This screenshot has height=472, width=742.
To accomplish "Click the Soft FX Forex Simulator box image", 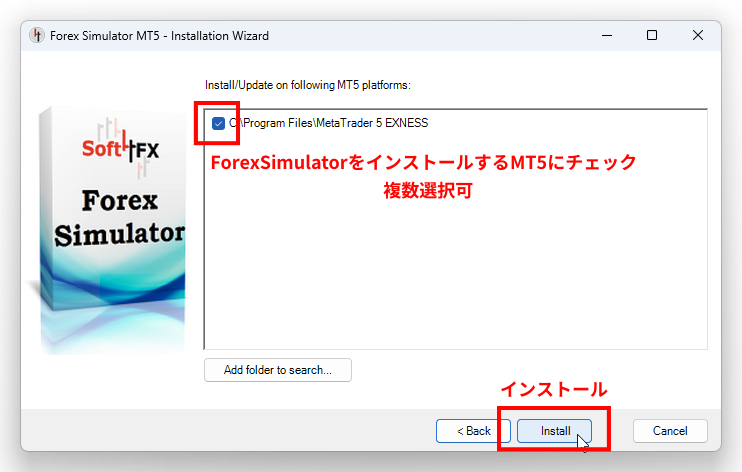I will point(112,230).
